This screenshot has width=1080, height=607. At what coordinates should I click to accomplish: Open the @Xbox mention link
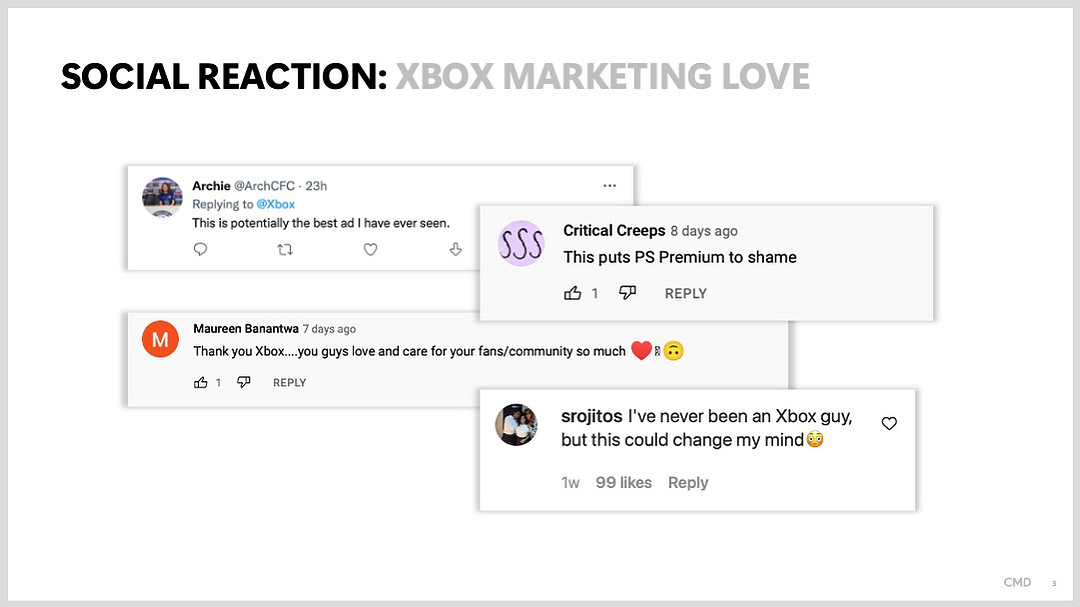click(276, 204)
